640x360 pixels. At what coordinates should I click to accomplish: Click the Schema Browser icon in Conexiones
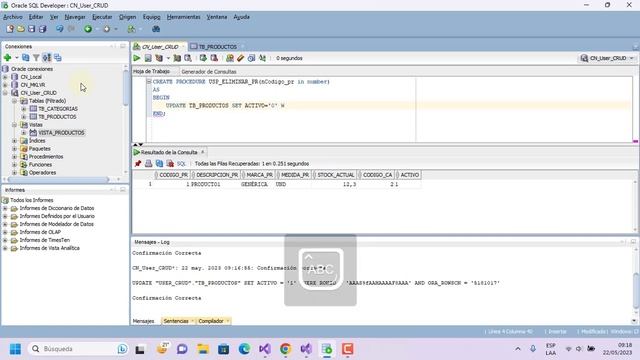pos(47,58)
